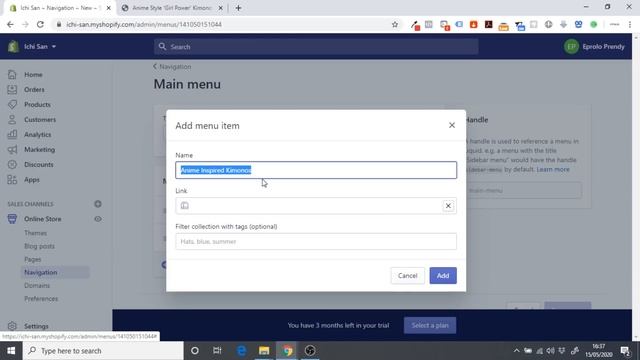Add a sales channel with plus icon
Viewport: 640px width, 360px height.
coord(98,204)
